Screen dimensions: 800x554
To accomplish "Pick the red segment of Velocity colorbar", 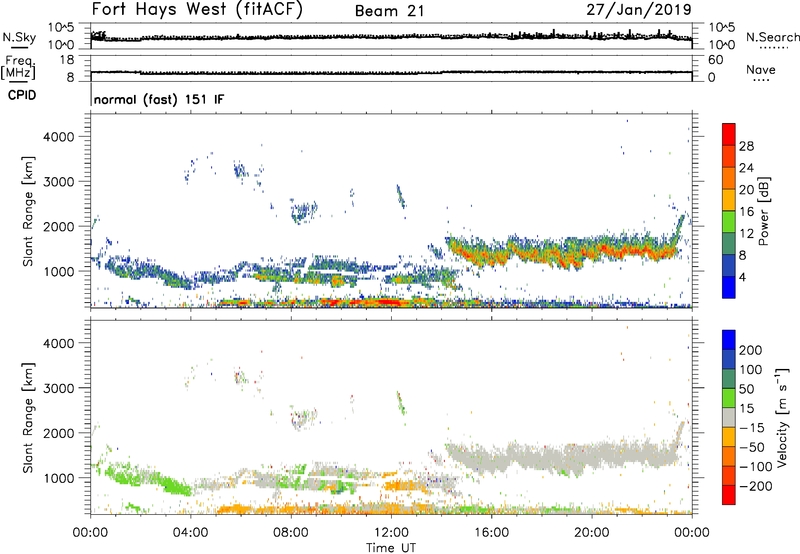I will coord(729,495).
